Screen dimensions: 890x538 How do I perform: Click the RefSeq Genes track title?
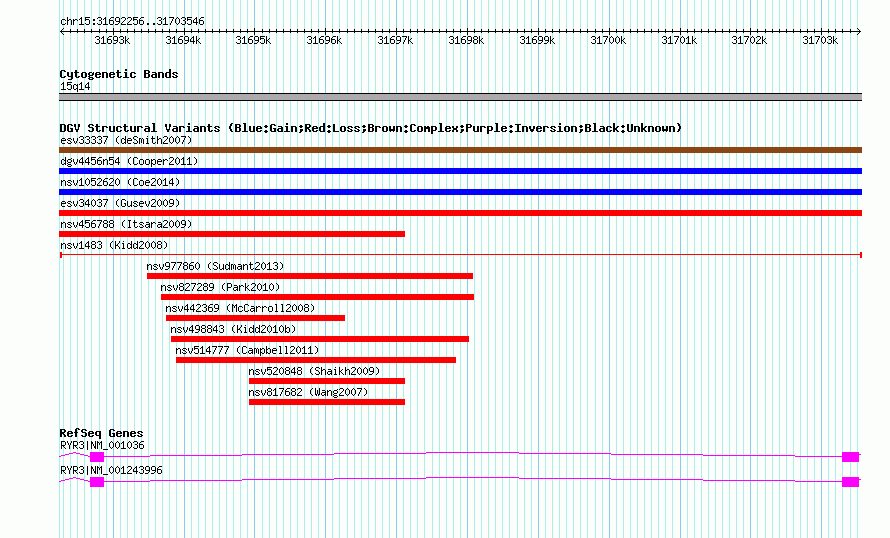(x=102, y=433)
